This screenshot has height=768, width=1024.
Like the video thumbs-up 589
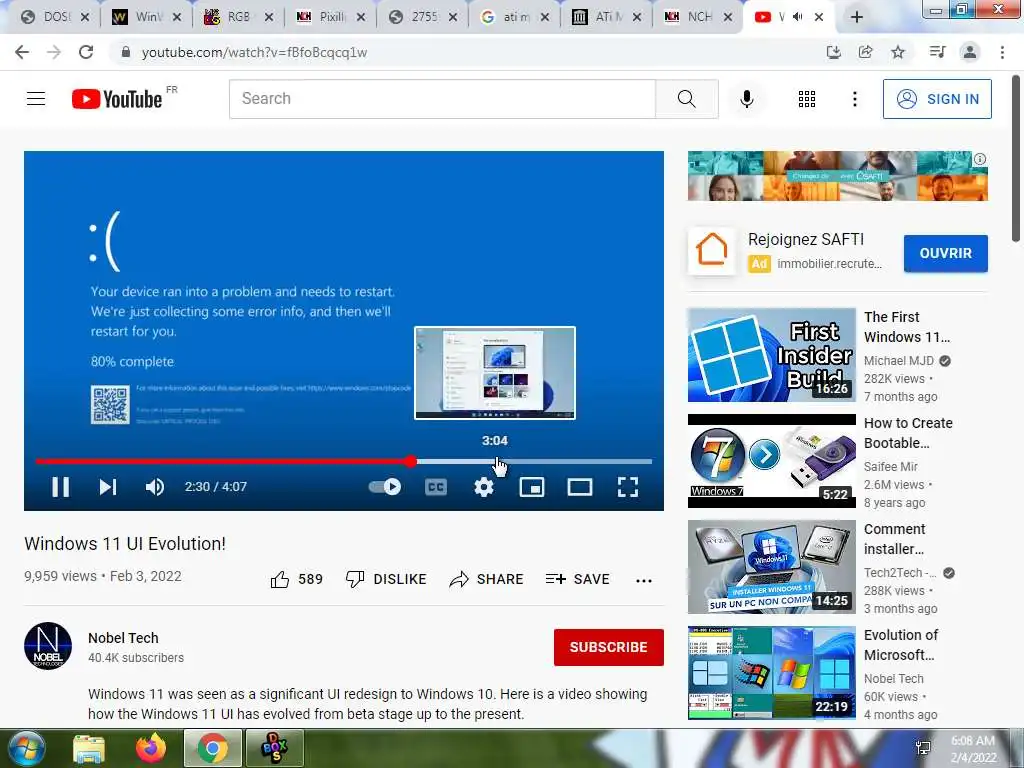click(296, 579)
